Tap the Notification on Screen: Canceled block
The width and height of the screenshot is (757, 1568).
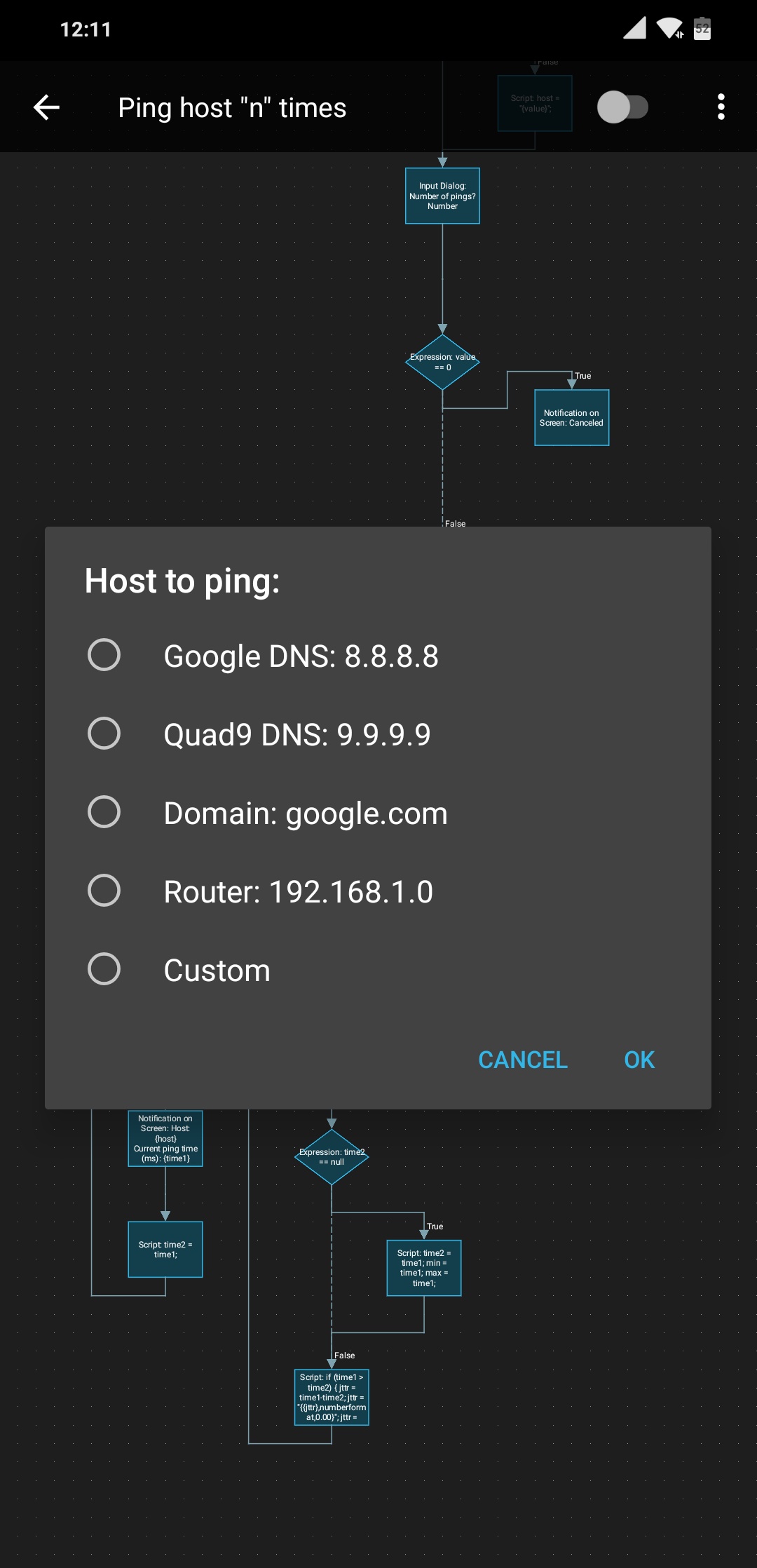point(571,418)
